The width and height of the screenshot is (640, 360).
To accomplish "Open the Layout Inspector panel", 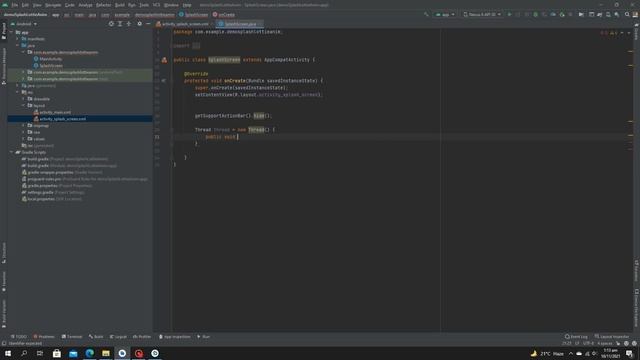I will point(612,337).
